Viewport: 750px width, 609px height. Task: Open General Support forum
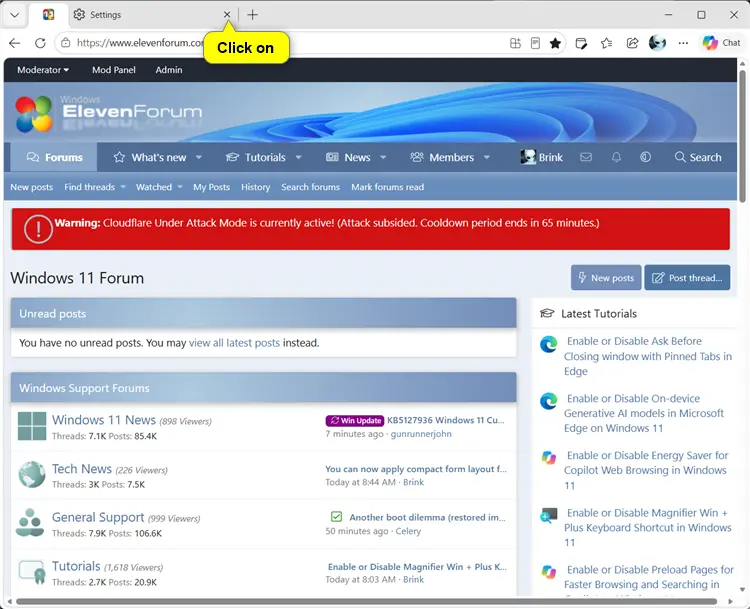(98, 517)
